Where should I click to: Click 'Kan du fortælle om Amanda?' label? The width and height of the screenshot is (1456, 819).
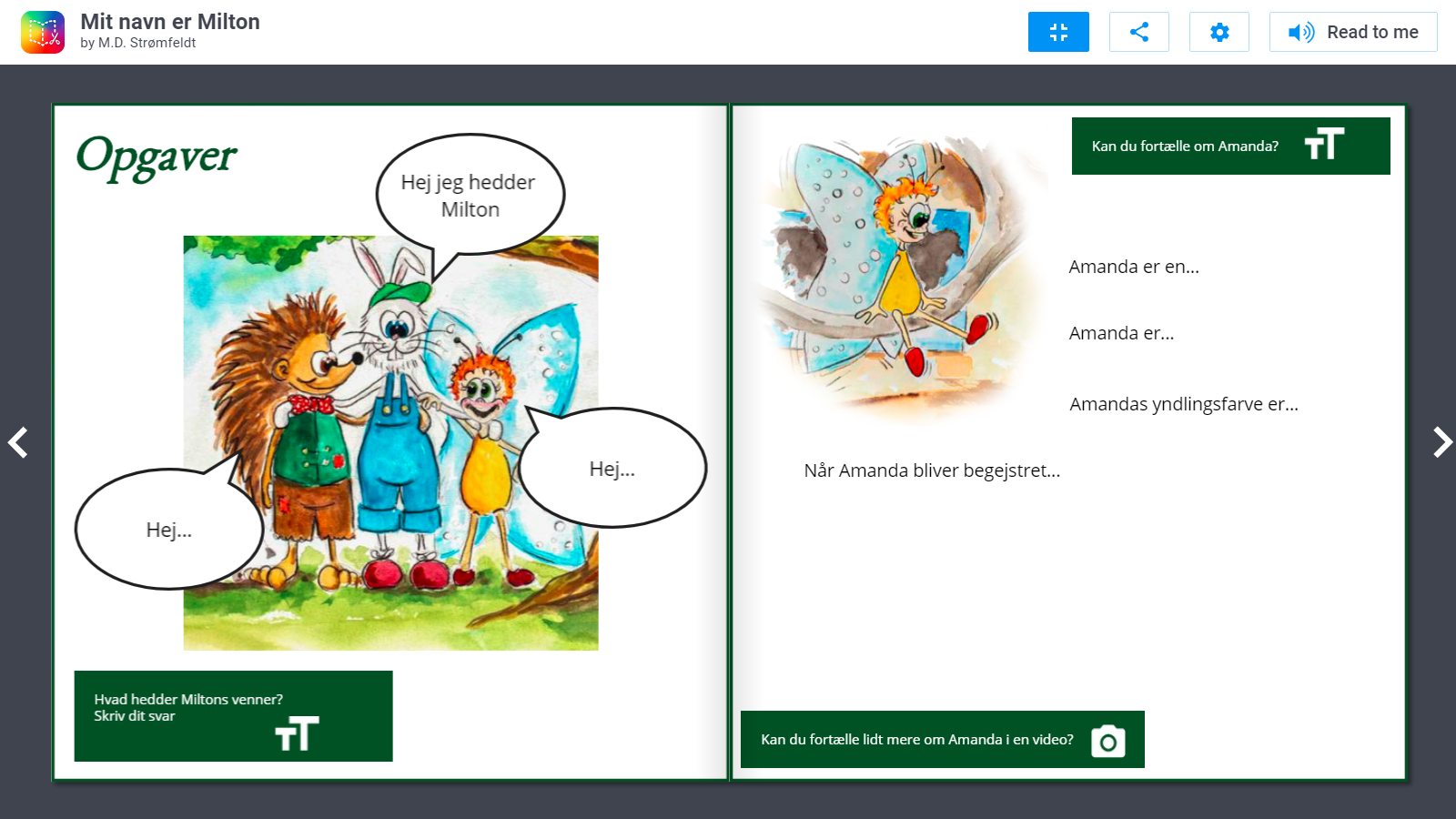pos(1185,146)
